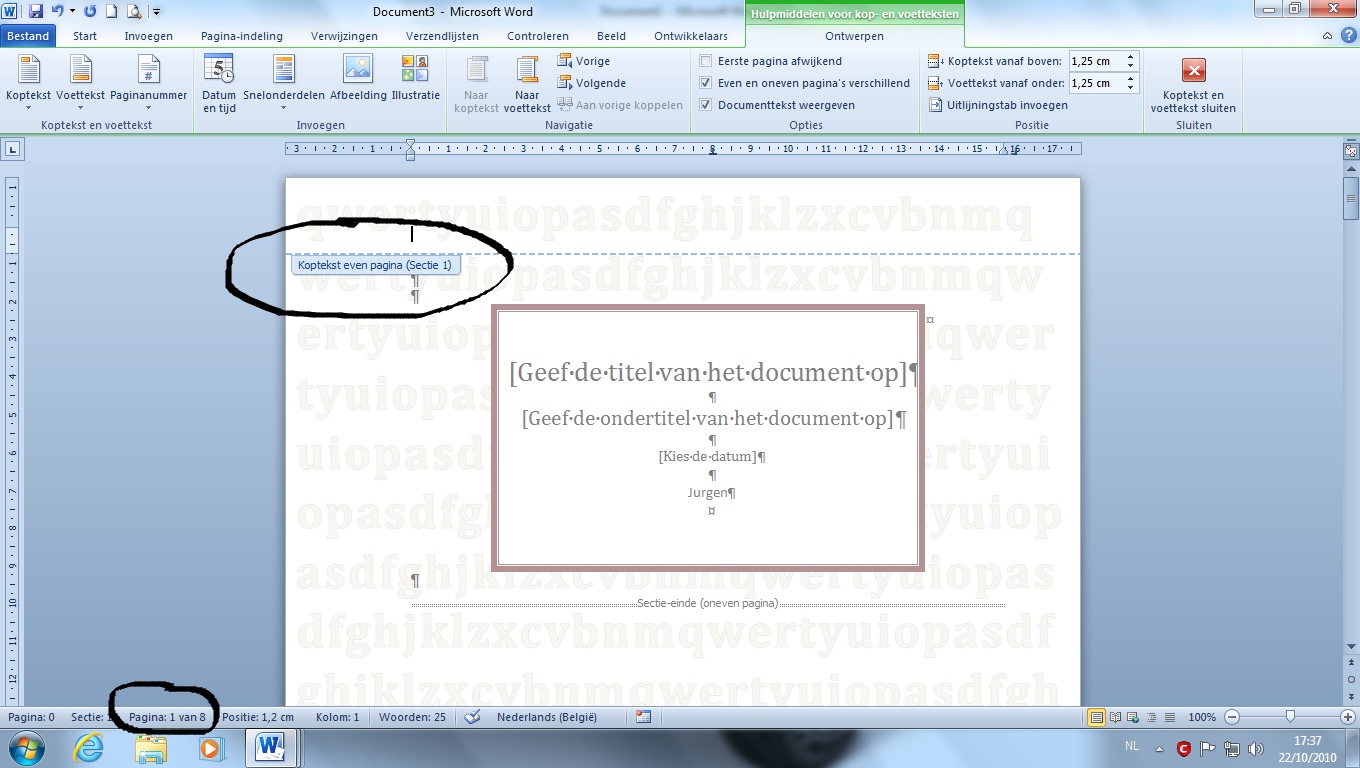Click Pagina: 1 van 8 indicator

click(x=167, y=717)
